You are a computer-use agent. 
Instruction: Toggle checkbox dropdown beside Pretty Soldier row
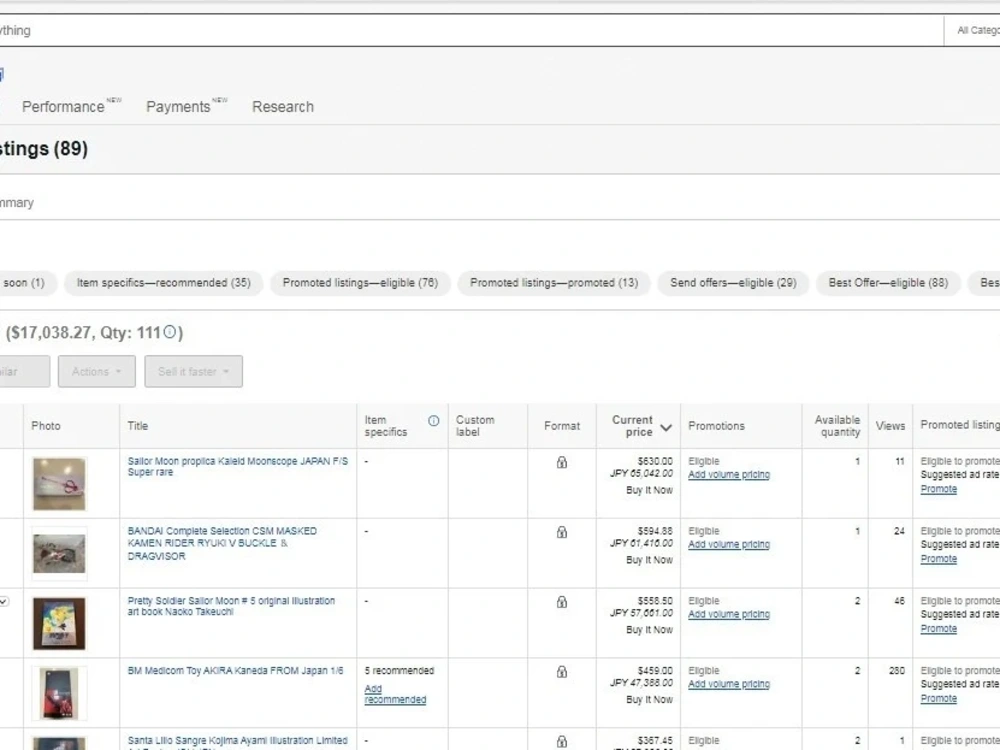point(4,601)
